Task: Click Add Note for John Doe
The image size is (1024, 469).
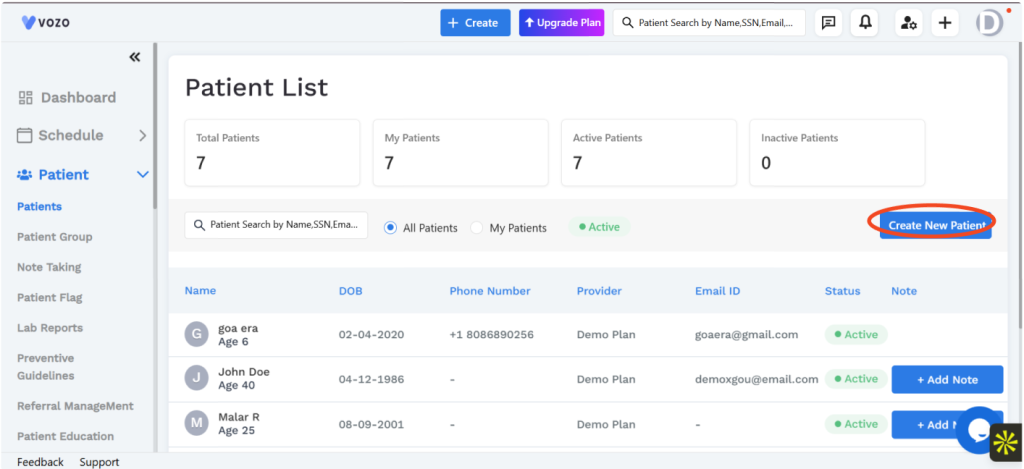Action: [x=947, y=380]
